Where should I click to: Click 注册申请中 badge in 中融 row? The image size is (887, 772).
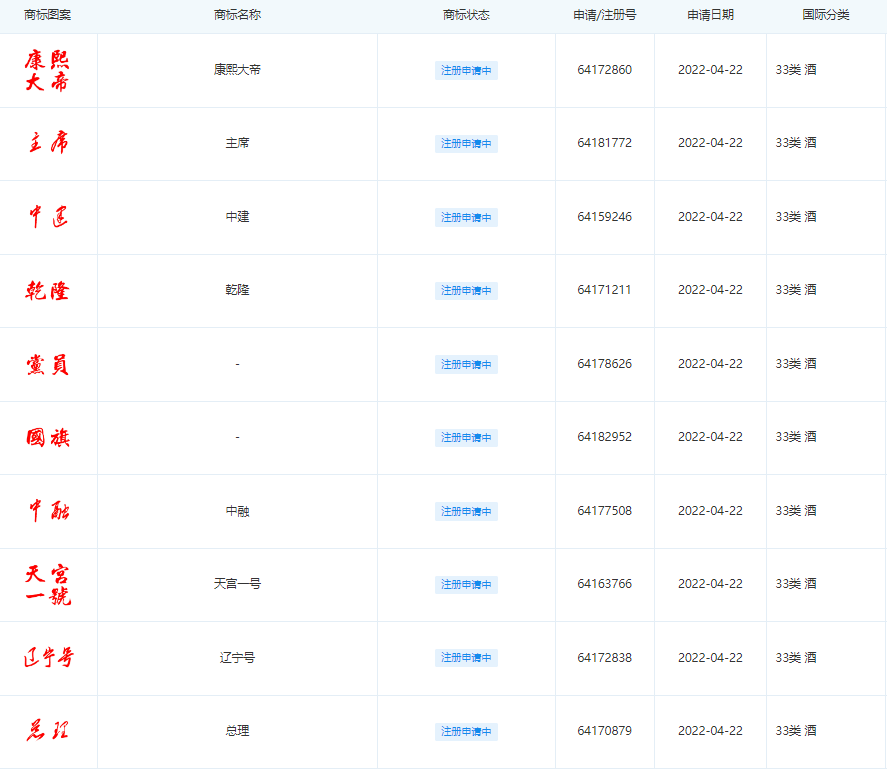(466, 511)
